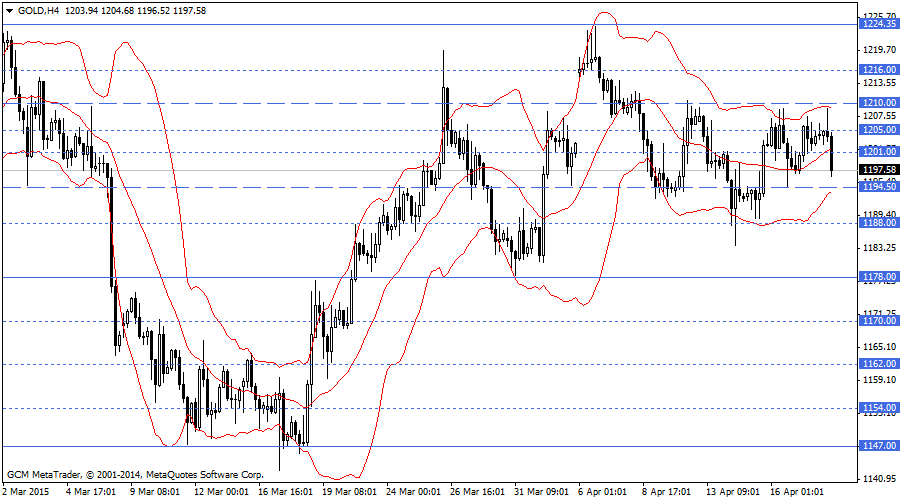Click the current price 1197.58 marker

coord(878,170)
